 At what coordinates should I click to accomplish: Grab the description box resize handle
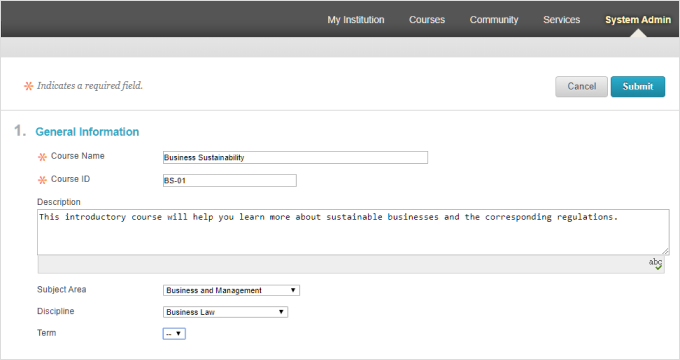coord(665,251)
